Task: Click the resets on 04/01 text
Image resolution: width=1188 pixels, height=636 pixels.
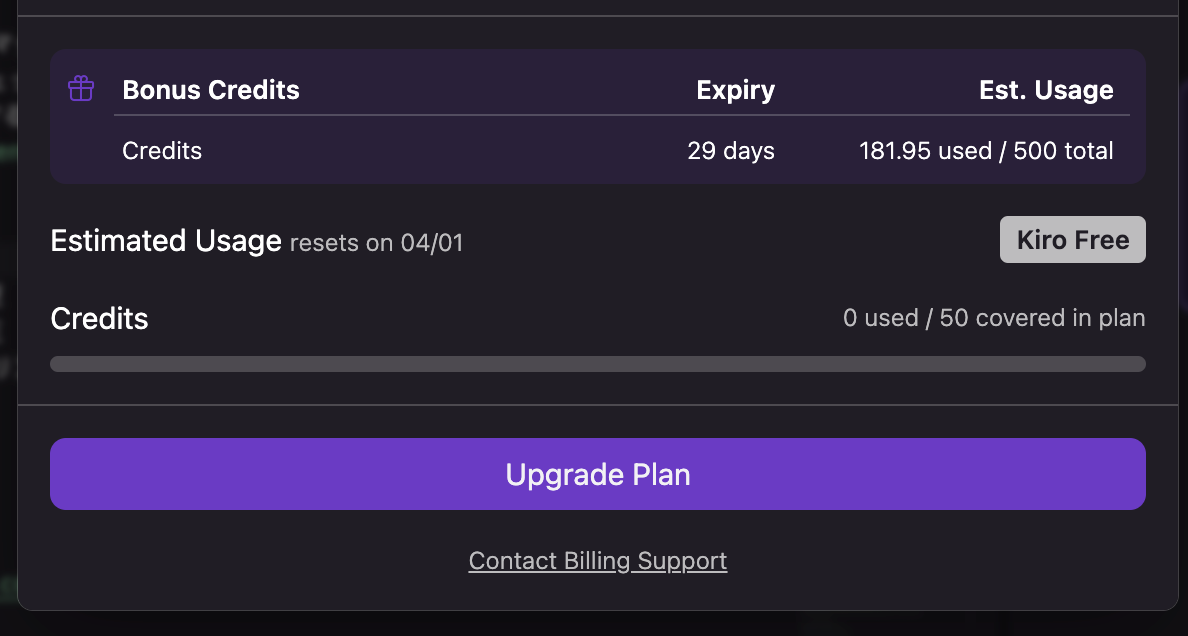Action: click(377, 243)
